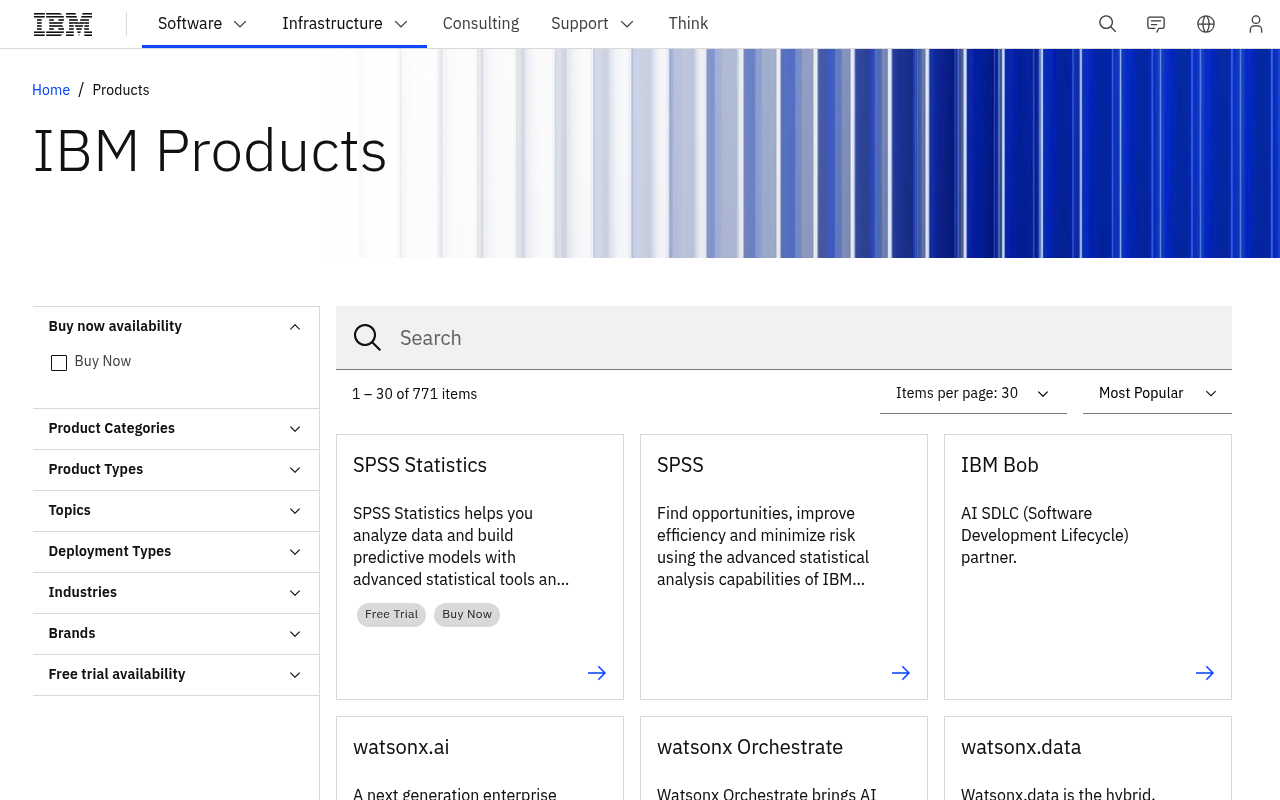
Task: Open the IBM Bob product title
Action: click(x=1000, y=465)
